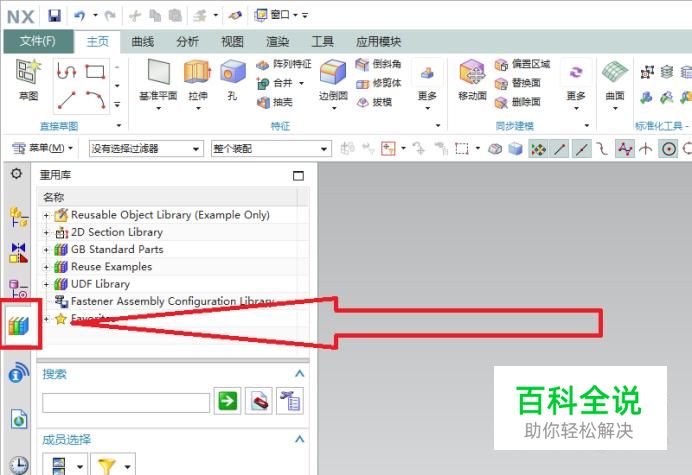
Task: Toggle the snap point enable button
Action: pos(538,149)
